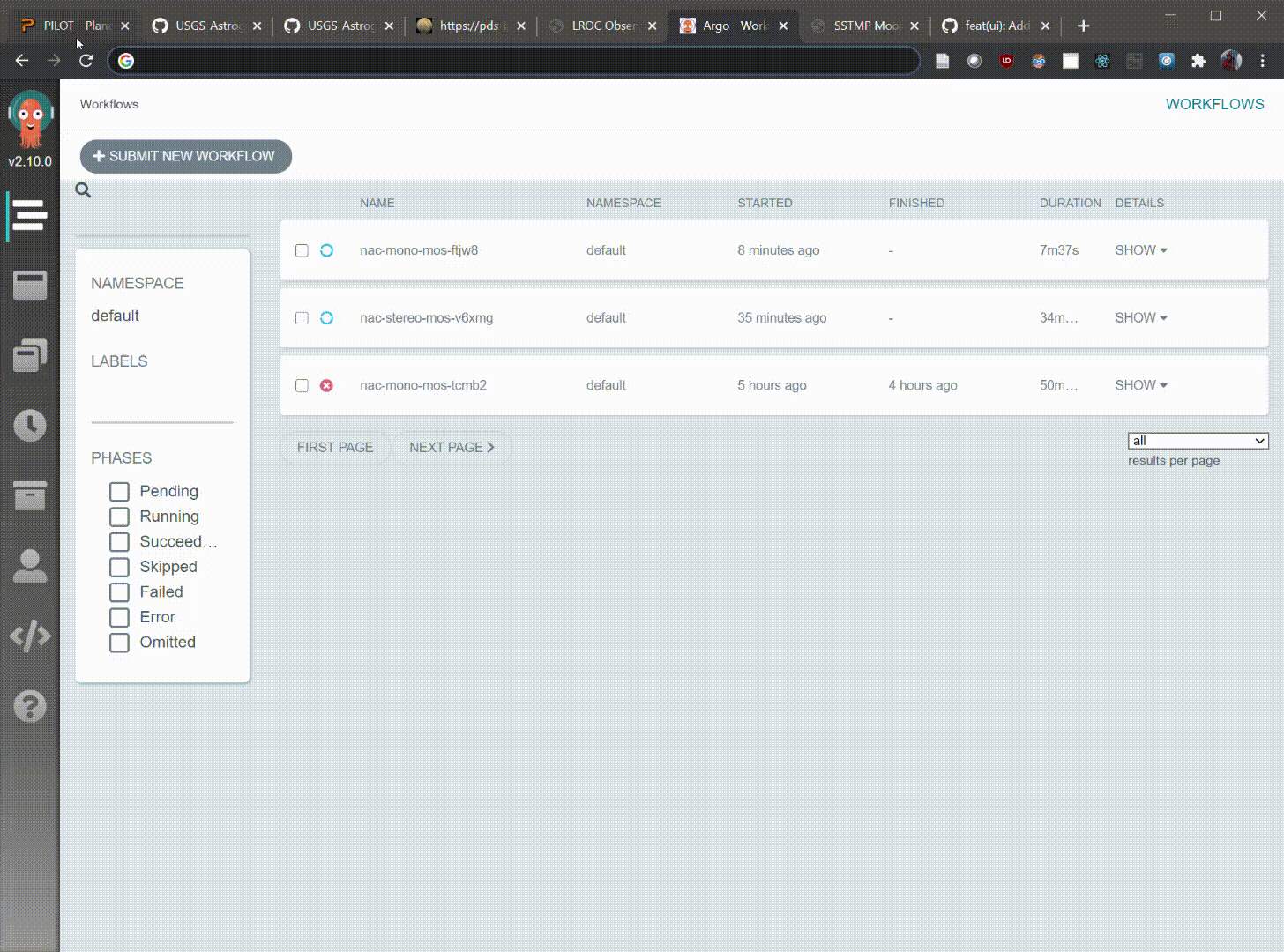Enable the Failed phase filter

pos(120,591)
